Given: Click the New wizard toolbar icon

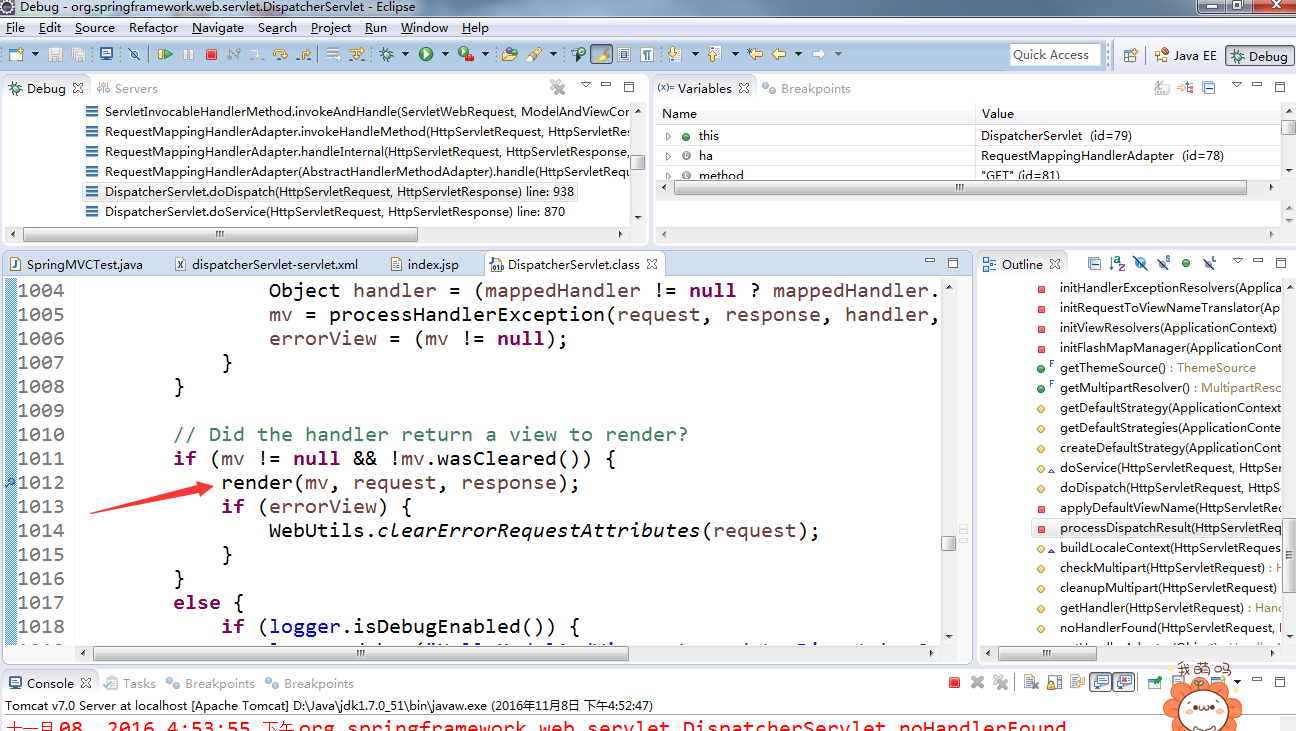Looking at the screenshot, I should click(15, 54).
